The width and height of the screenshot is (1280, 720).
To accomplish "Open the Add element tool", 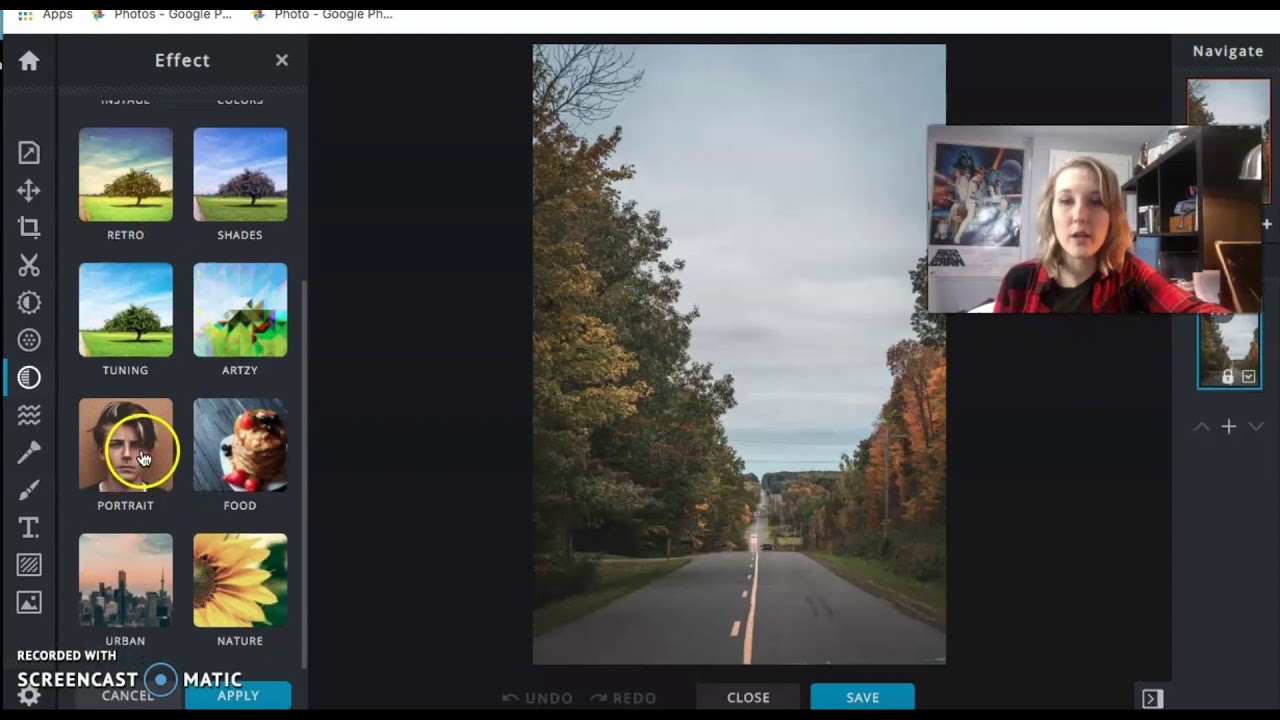I will [x=29, y=565].
